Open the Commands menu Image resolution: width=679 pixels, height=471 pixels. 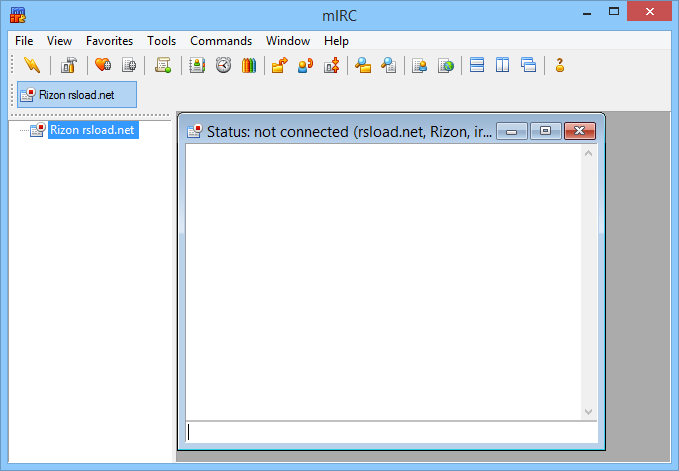coord(221,41)
